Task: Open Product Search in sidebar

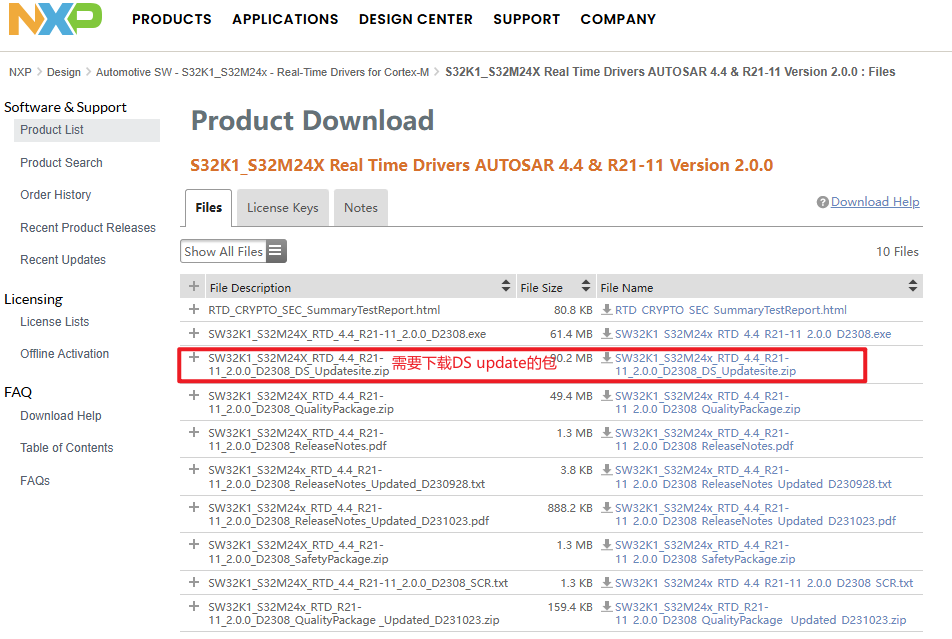Action: [x=61, y=163]
